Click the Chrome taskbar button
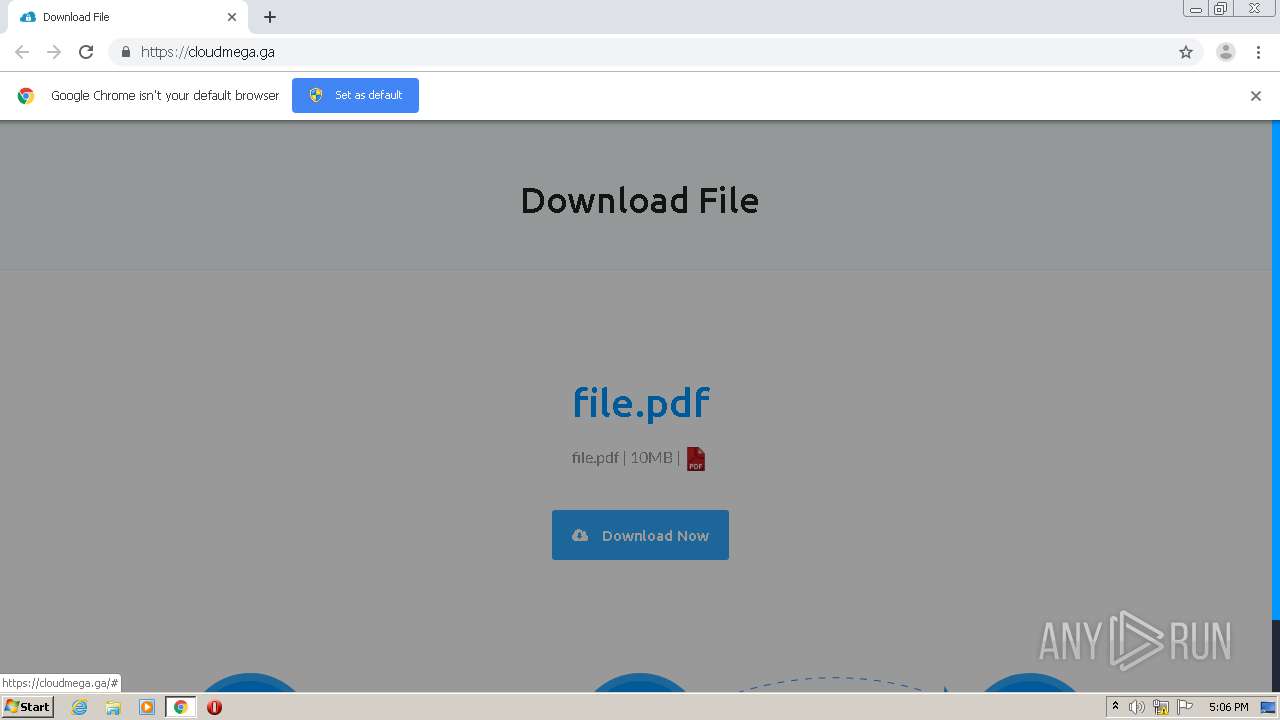1280x720 pixels. 181,707
